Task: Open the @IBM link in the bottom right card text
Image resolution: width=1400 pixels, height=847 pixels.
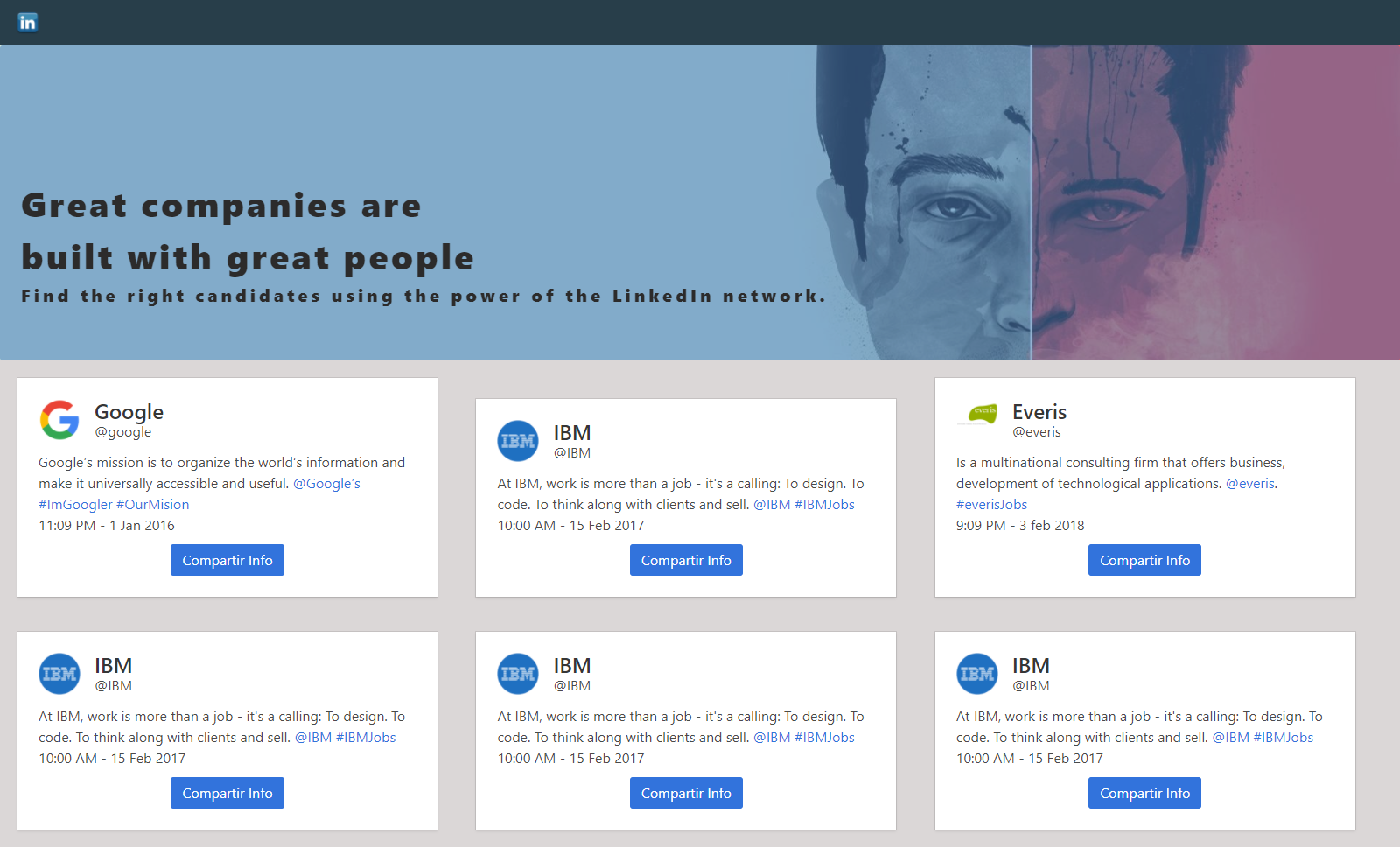Action: (1231, 738)
